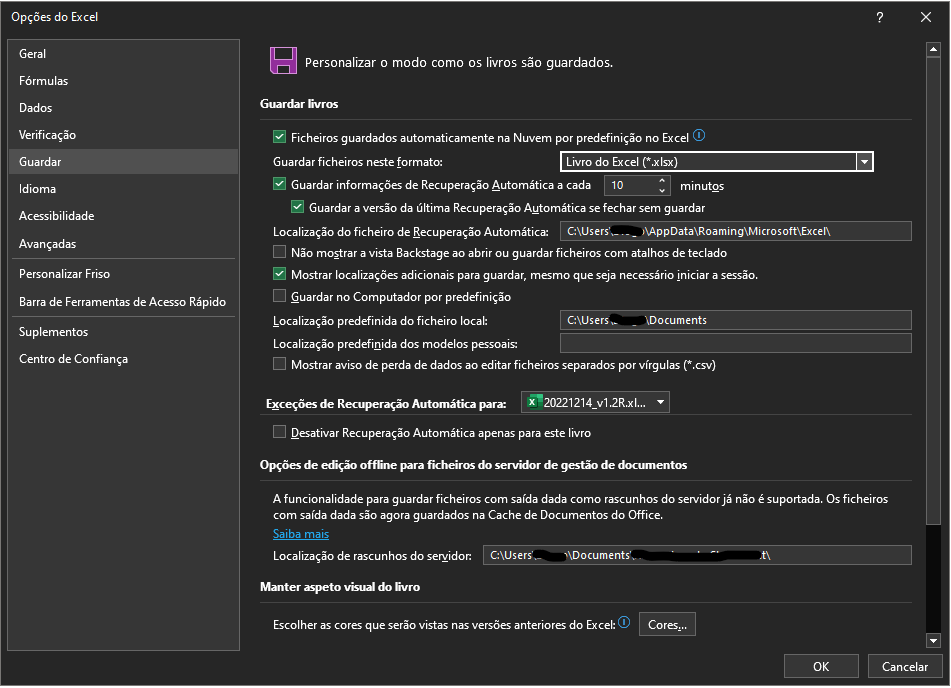951x688 pixels.
Task: Increase AutoRecover minutes with up arrow
Action: [x=662, y=180]
